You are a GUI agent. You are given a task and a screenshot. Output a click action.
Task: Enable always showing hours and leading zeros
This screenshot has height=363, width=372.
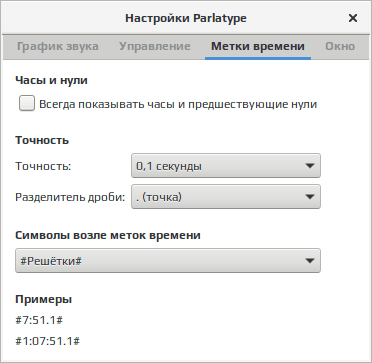tap(27, 104)
